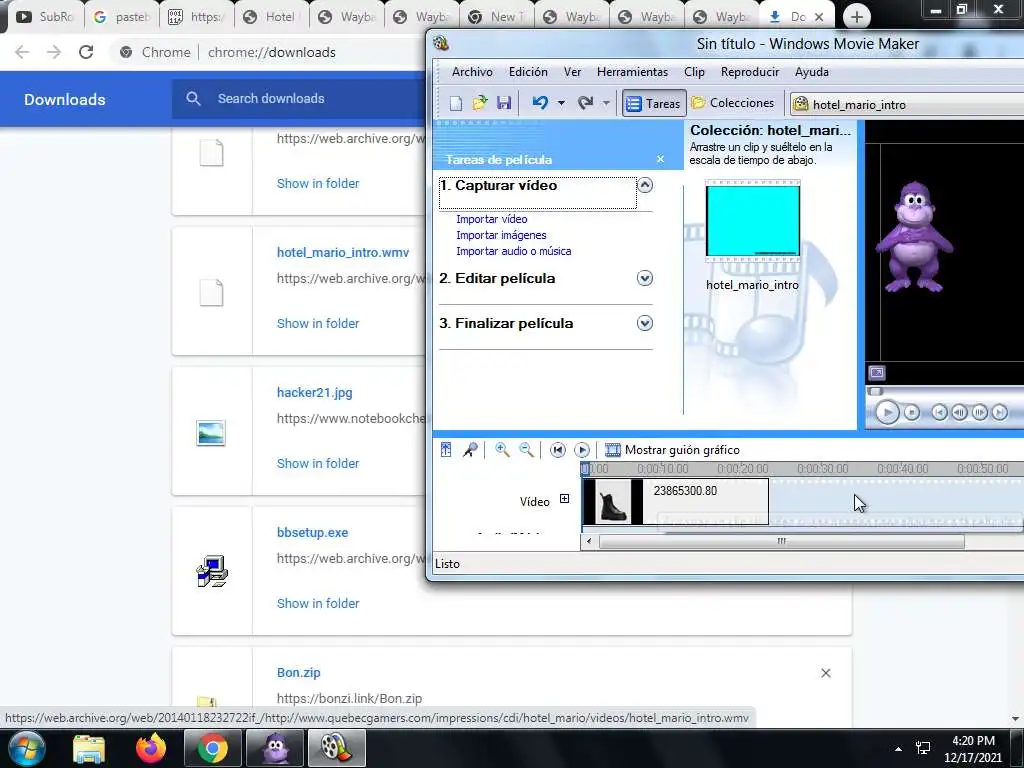The width and height of the screenshot is (1024, 768).
Task: Click the preview Forward button
Action: coord(1000,412)
